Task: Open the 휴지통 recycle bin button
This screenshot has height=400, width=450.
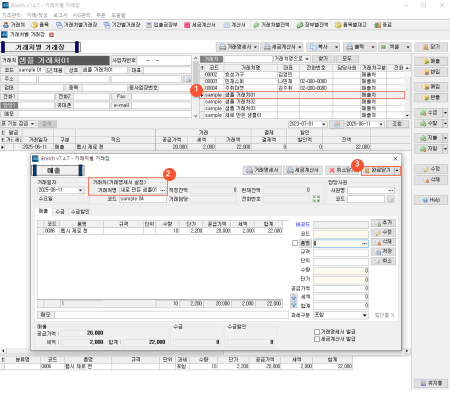Action: 431,383
